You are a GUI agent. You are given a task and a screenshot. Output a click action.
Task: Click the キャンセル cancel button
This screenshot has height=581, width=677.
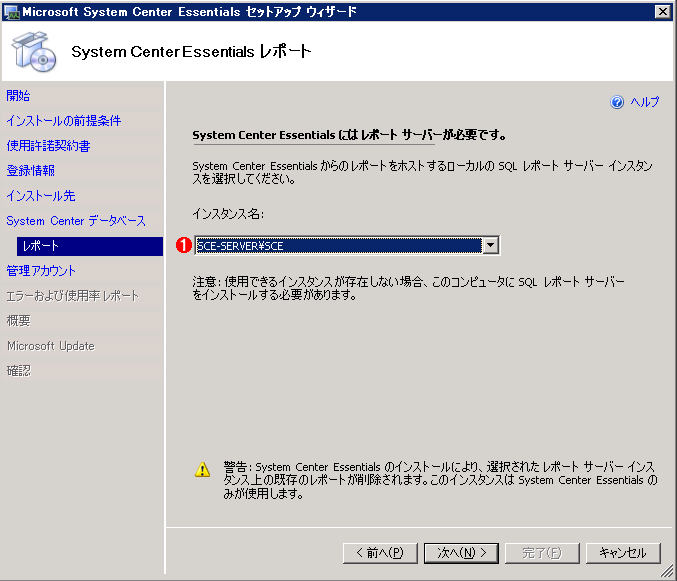623,553
